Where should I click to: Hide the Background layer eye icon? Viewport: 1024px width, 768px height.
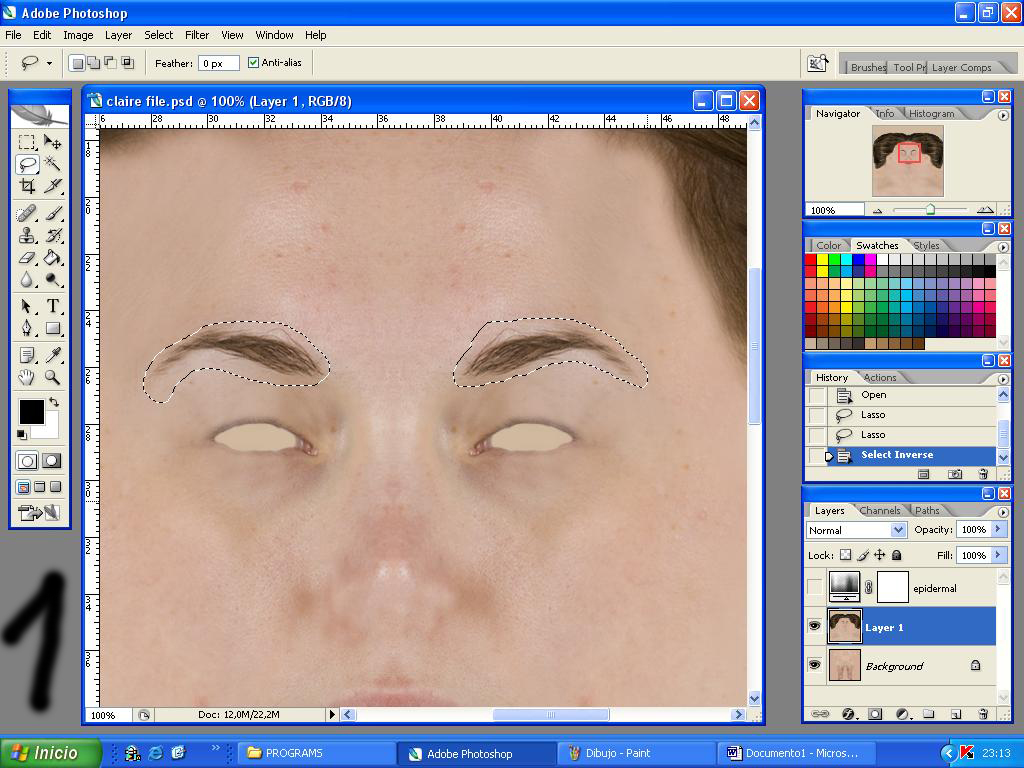pyautogui.click(x=814, y=665)
